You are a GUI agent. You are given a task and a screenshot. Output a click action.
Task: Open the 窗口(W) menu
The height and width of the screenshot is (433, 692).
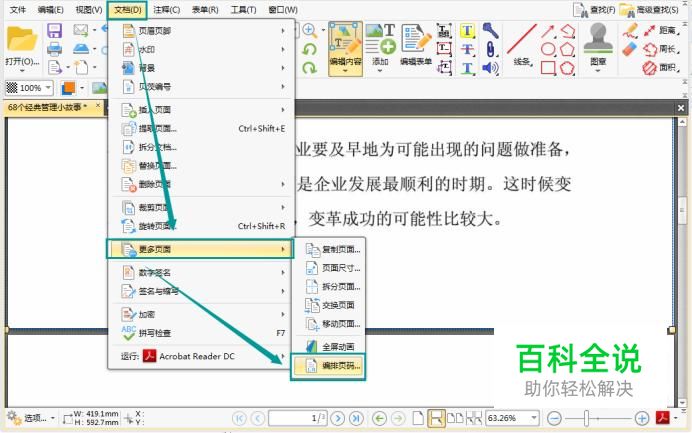click(282, 9)
